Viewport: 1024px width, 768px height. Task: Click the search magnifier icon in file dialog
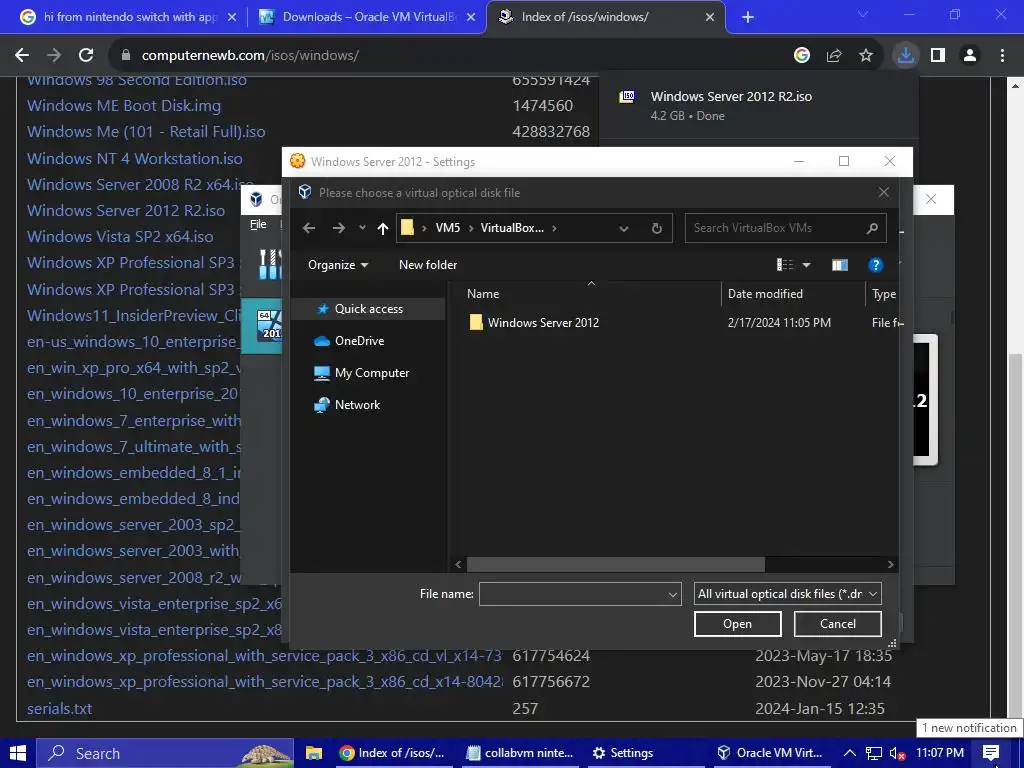(x=872, y=228)
